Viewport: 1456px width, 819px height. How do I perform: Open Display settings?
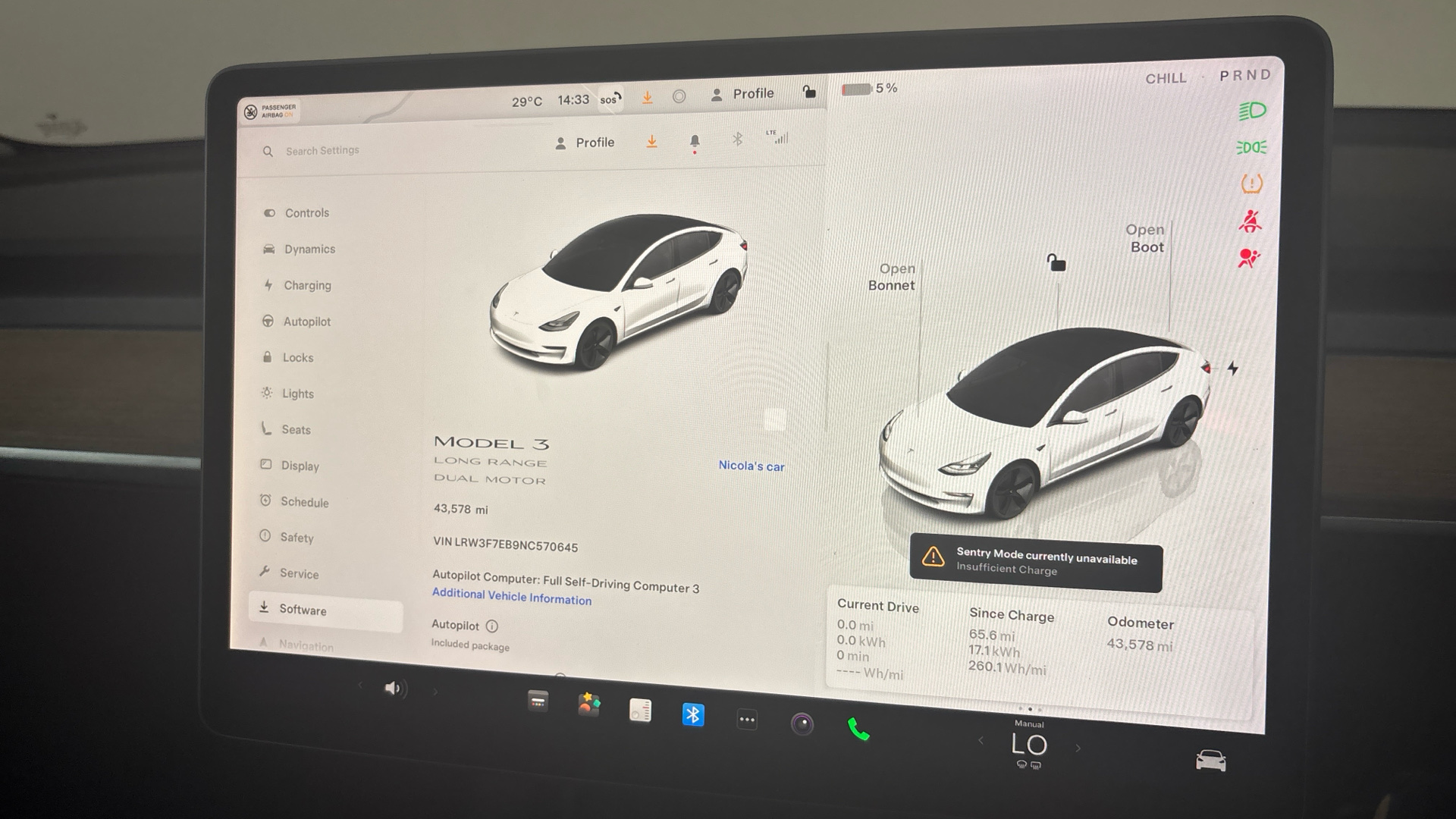(x=290, y=466)
